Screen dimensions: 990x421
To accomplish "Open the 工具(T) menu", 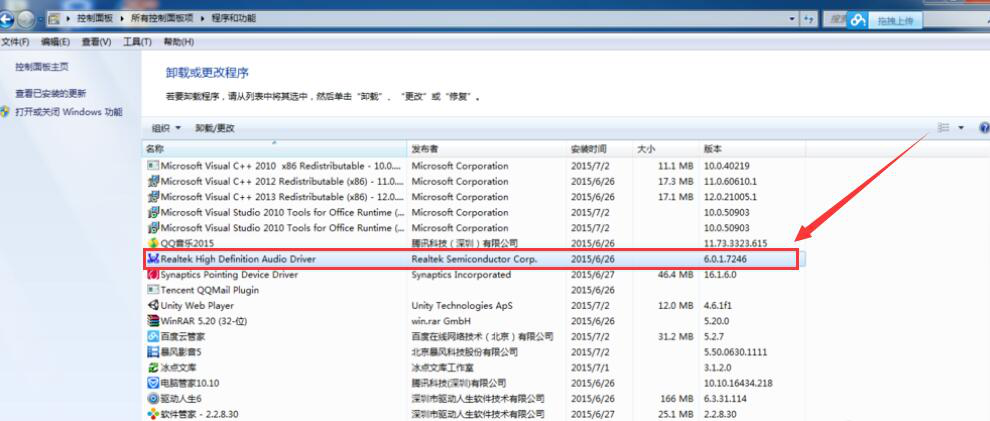I will point(137,42).
